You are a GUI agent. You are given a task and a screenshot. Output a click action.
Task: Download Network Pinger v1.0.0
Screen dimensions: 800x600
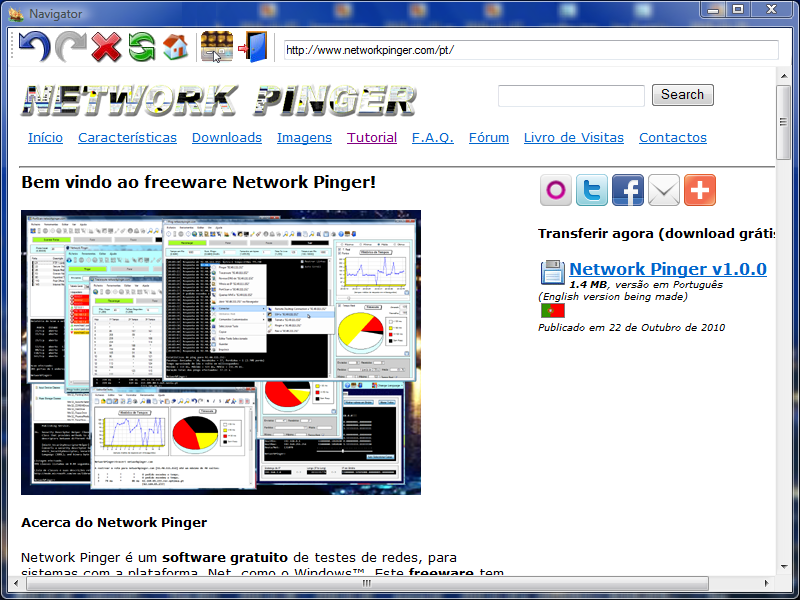coord(668,269)
